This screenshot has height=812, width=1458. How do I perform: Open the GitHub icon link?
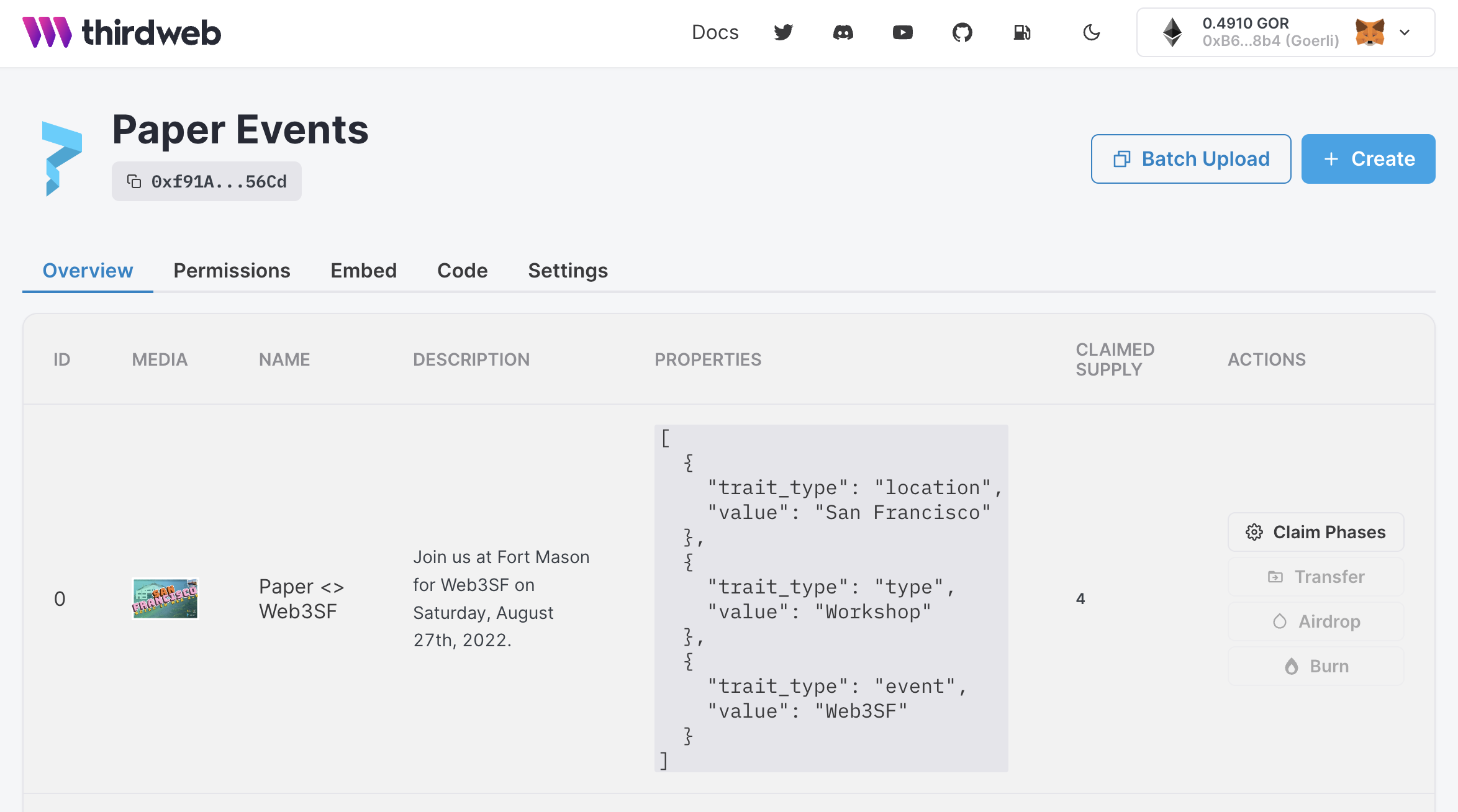[962, 32]
